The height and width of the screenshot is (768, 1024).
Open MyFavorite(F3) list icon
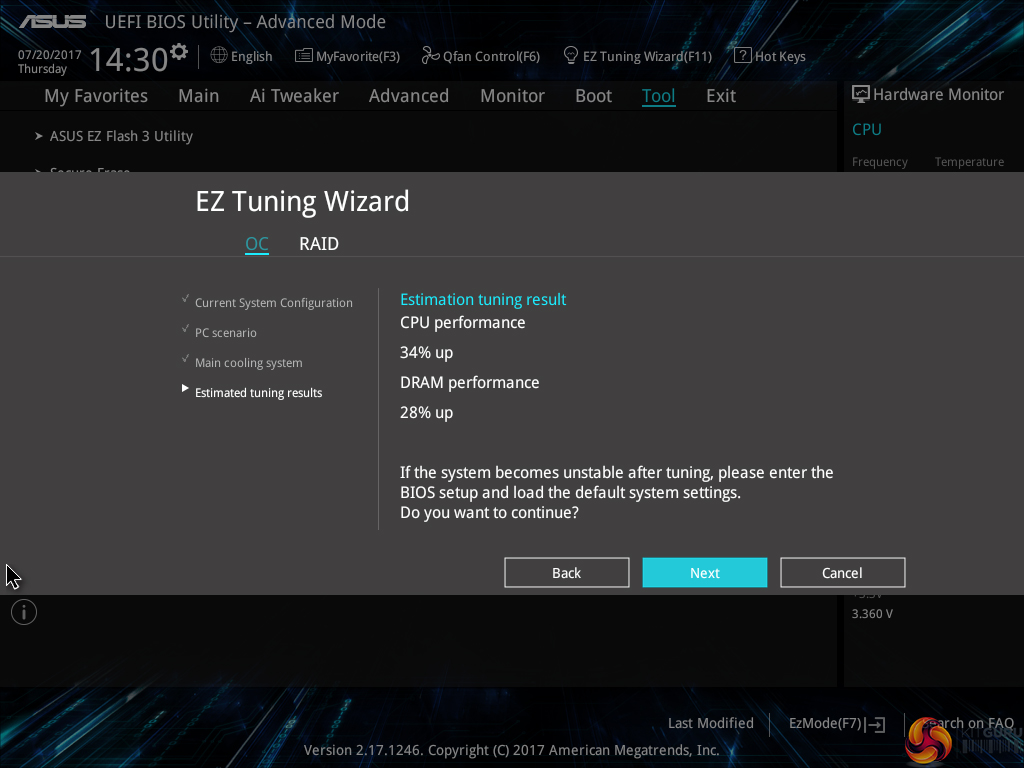[304, 56]
